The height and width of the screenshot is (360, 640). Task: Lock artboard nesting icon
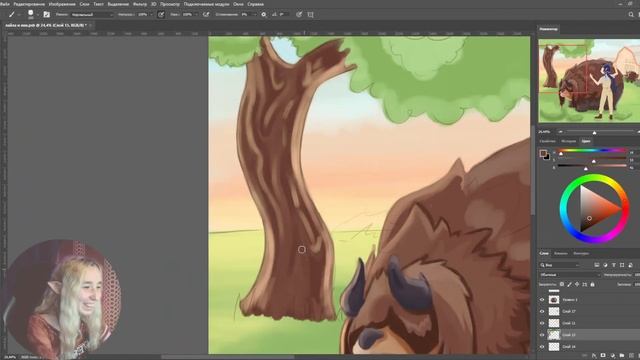point(584,284)
